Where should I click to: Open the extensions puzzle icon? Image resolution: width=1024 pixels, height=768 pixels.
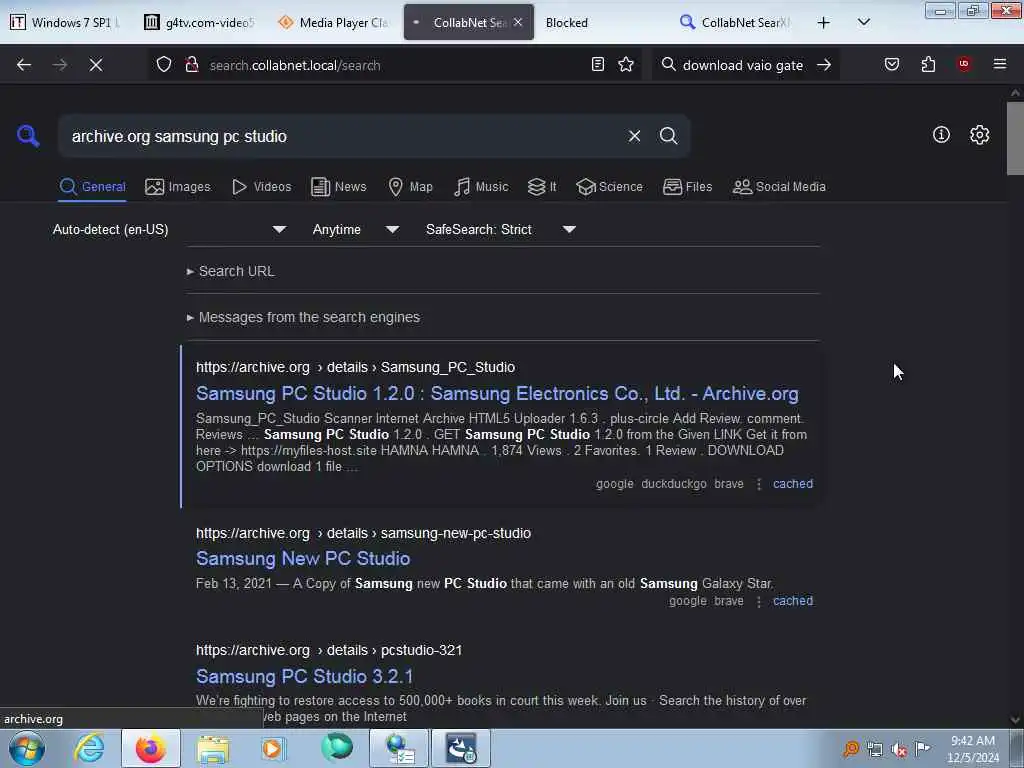tap(929, 65)
